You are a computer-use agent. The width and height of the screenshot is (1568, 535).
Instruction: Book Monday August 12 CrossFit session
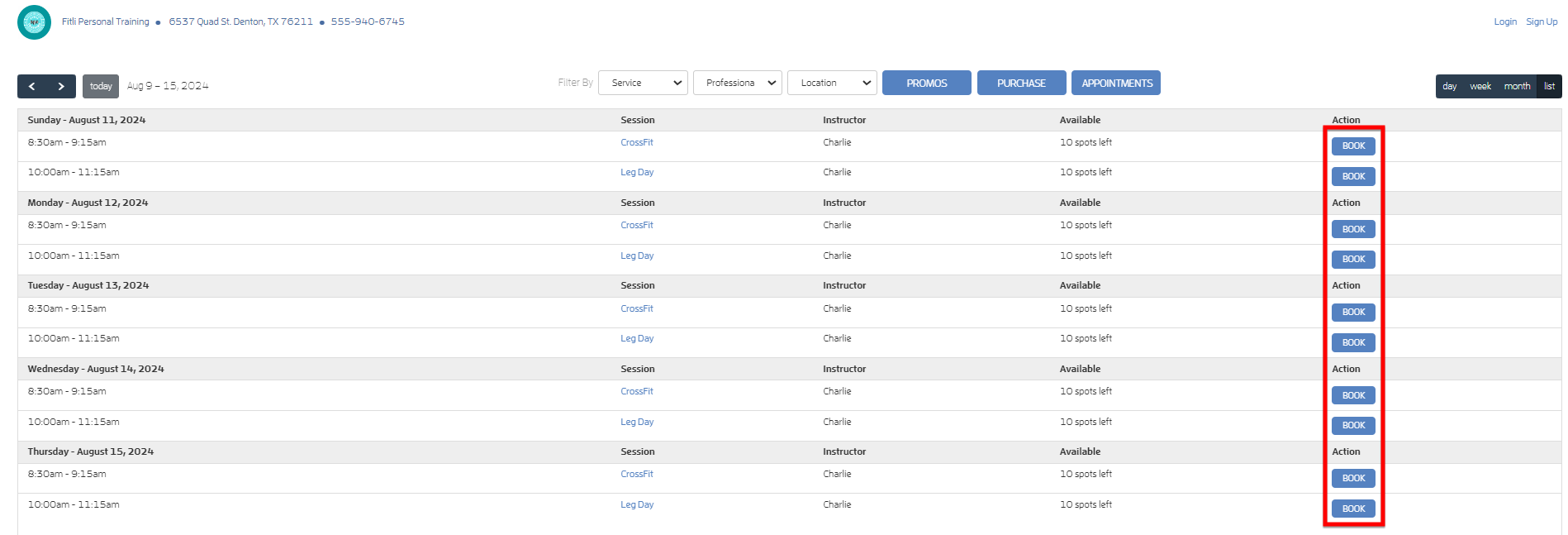coord(1353,229)
